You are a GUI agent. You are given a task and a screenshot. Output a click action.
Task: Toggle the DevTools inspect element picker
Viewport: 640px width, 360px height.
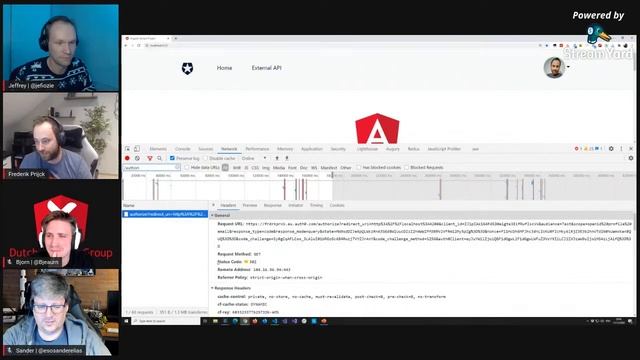coord(128,149)
